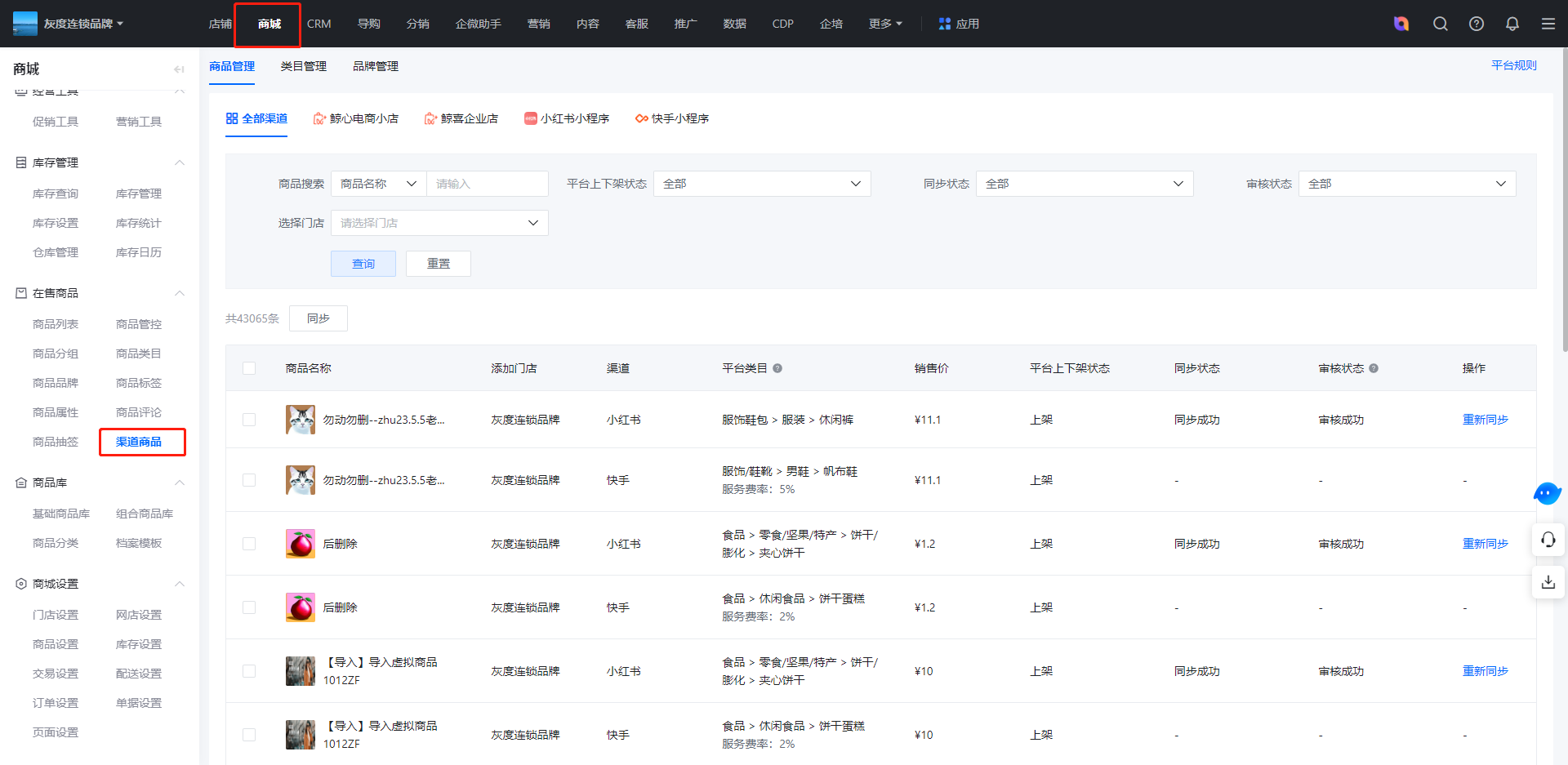Click the 全部渠道 grid icon
This screenshot has width=1568, height=765.
point(232,118)
